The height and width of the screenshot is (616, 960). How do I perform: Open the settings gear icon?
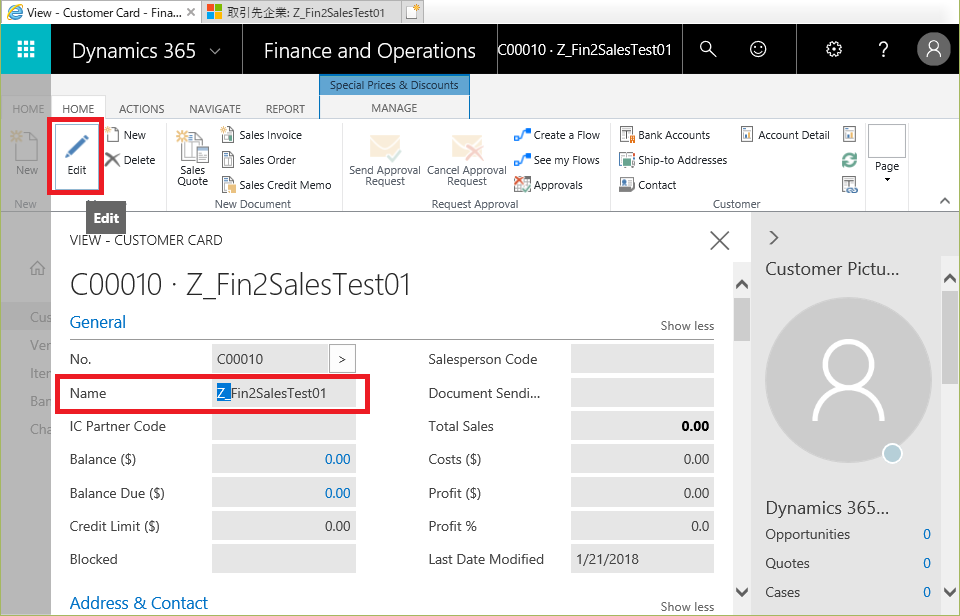click(834, 49)
